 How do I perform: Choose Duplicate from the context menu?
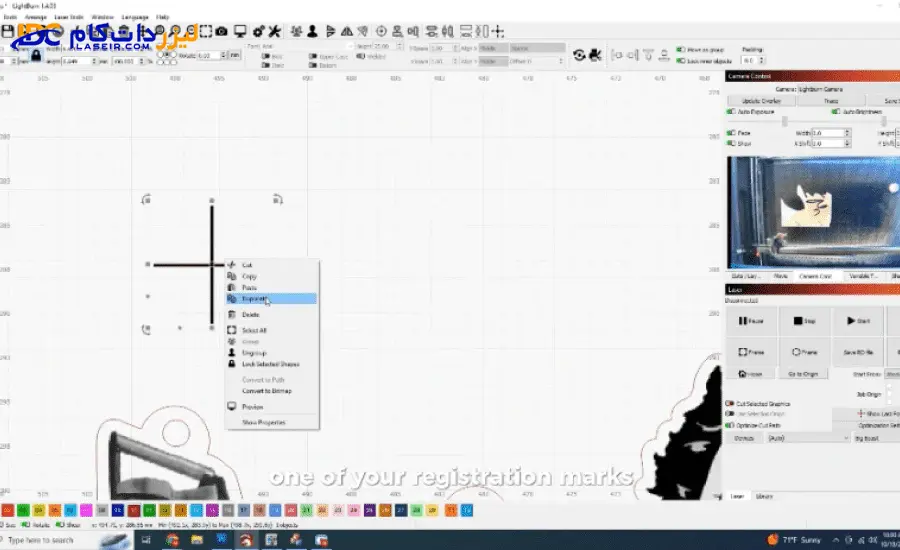click(x=254, y=298)
